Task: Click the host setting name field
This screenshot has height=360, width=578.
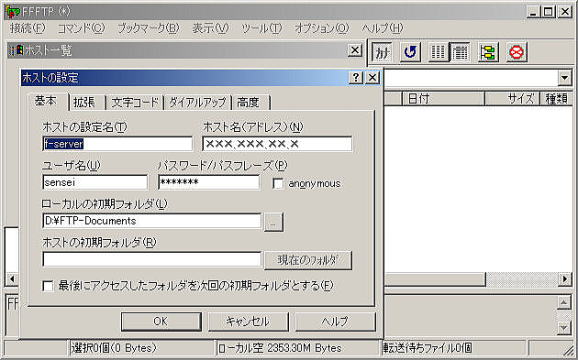Action: (x=117, y=144)
